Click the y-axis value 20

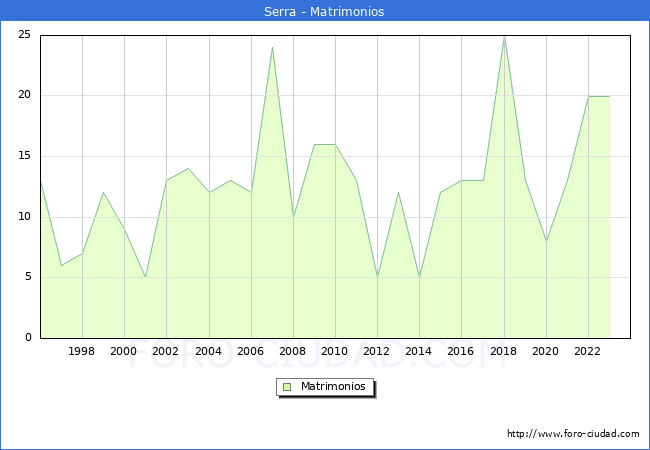click(24, 95)
